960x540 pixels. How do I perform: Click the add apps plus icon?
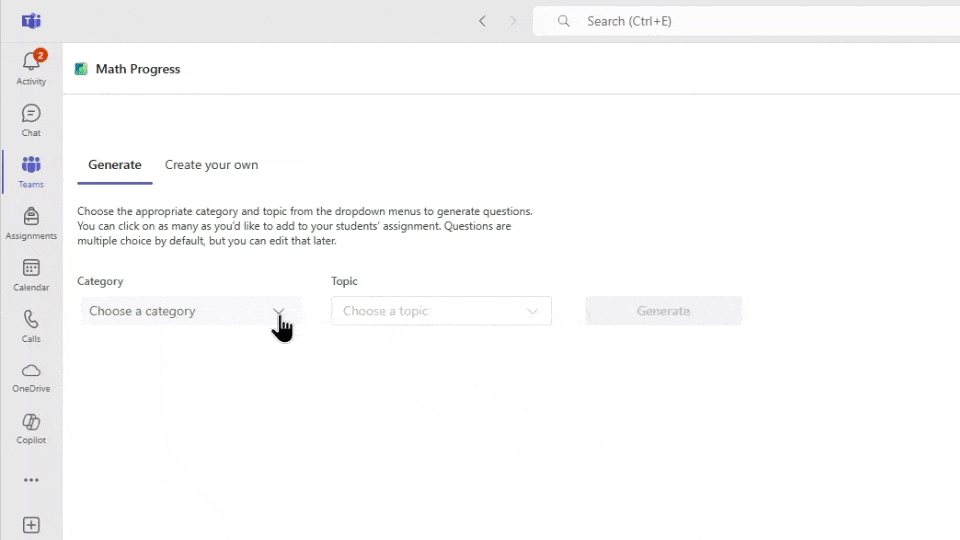tap(31, 525)
